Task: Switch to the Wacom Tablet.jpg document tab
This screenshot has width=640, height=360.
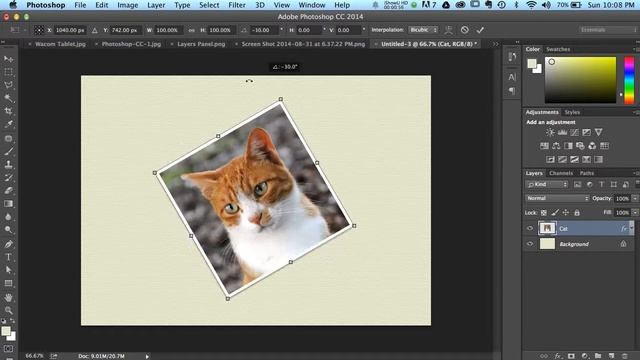Action: click(60, 44)
